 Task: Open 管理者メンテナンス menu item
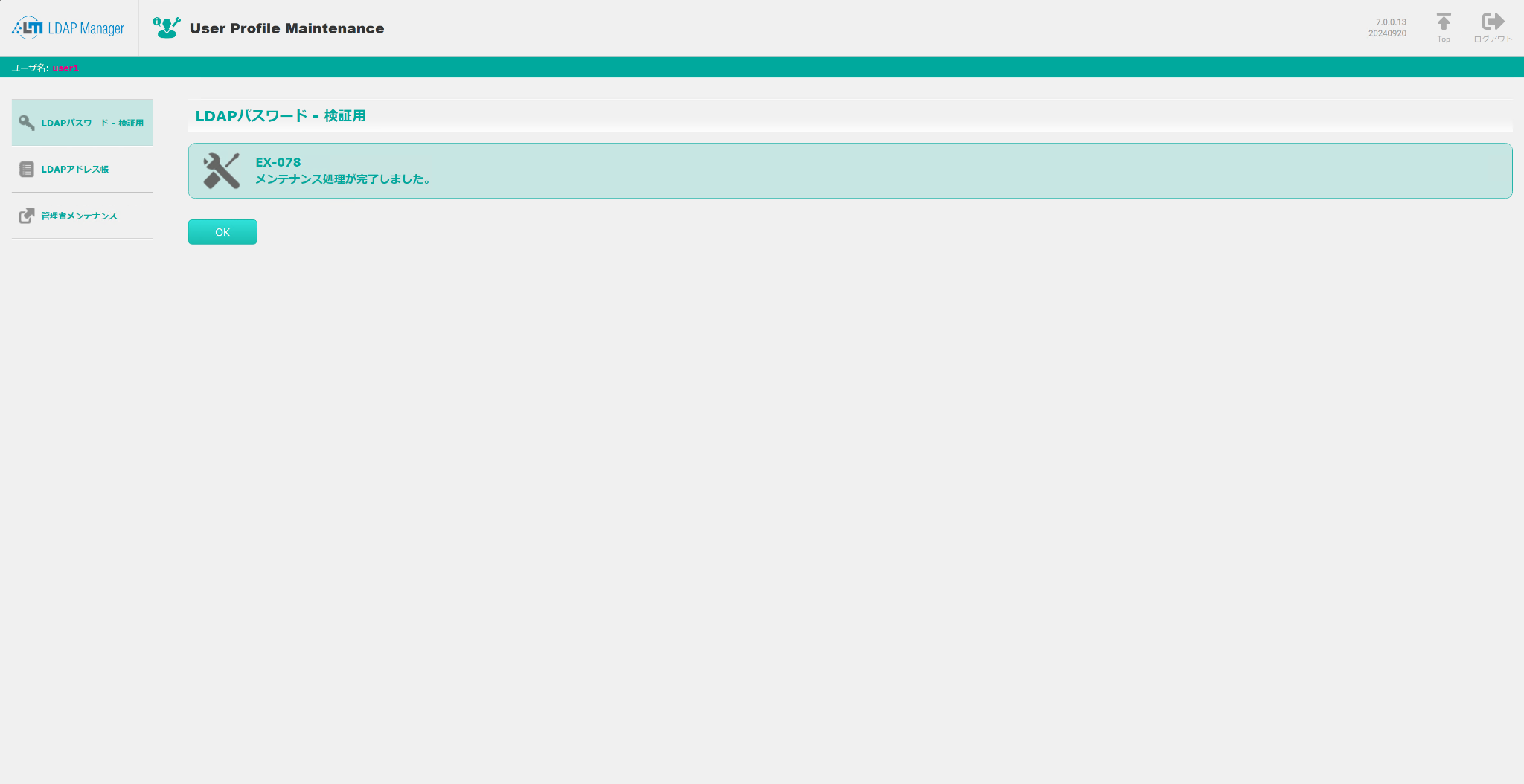[83, 216]
